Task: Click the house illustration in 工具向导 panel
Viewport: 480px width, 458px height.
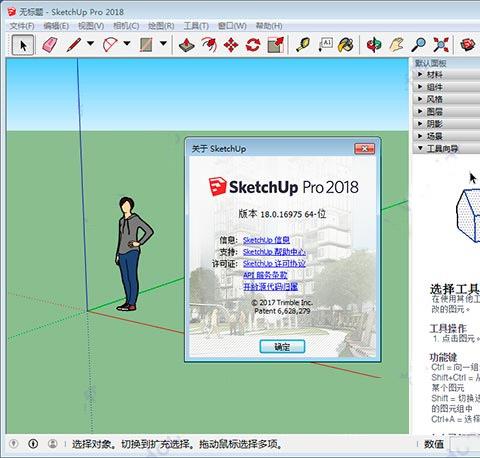Action: (468, 215)
